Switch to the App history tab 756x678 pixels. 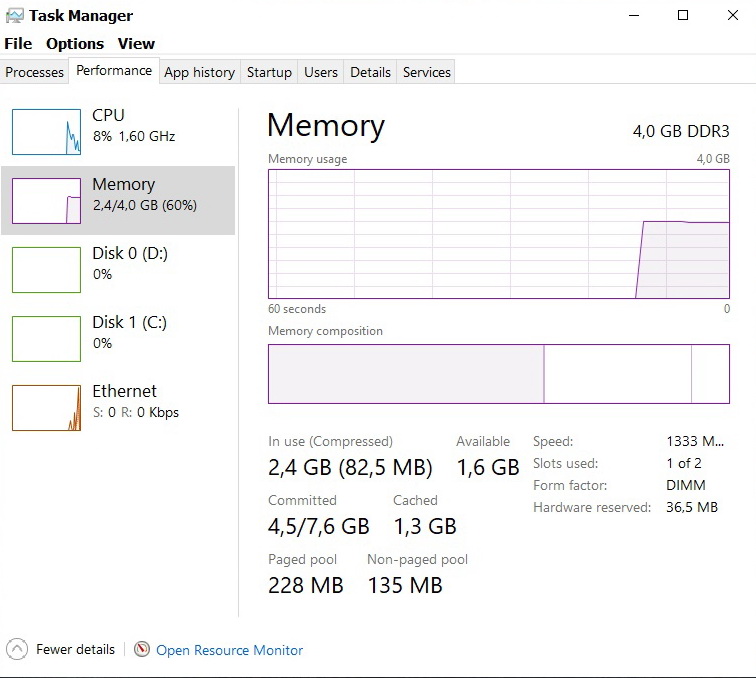point(199,72)
